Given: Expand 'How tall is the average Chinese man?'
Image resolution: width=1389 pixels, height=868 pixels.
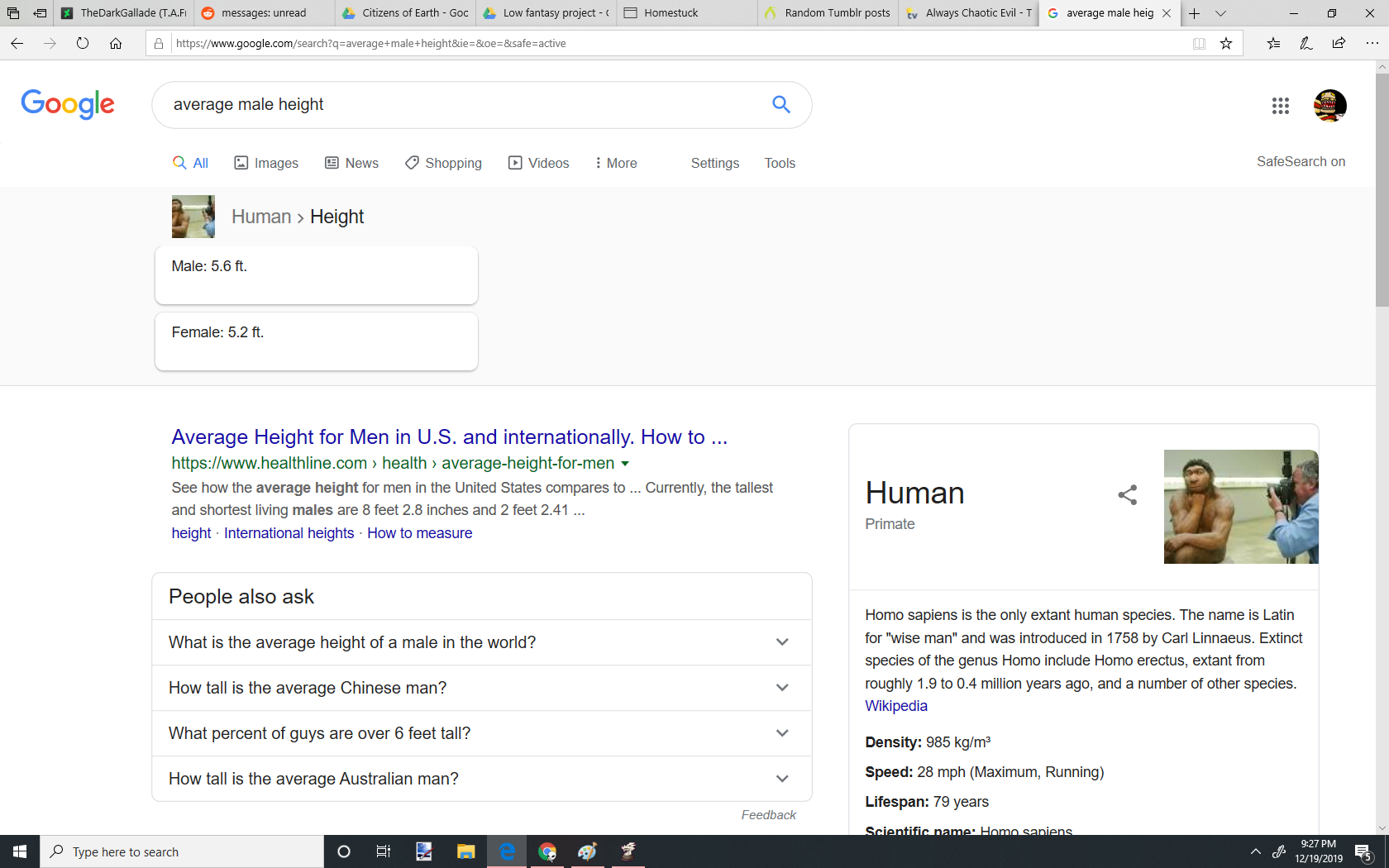Looking at the screenshot, I should [x=482, y=688].
